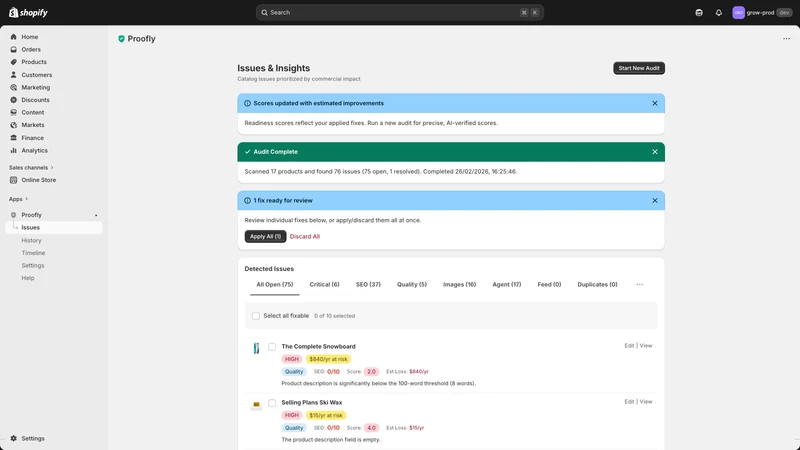Expand the Apps section

coord(18,199)
